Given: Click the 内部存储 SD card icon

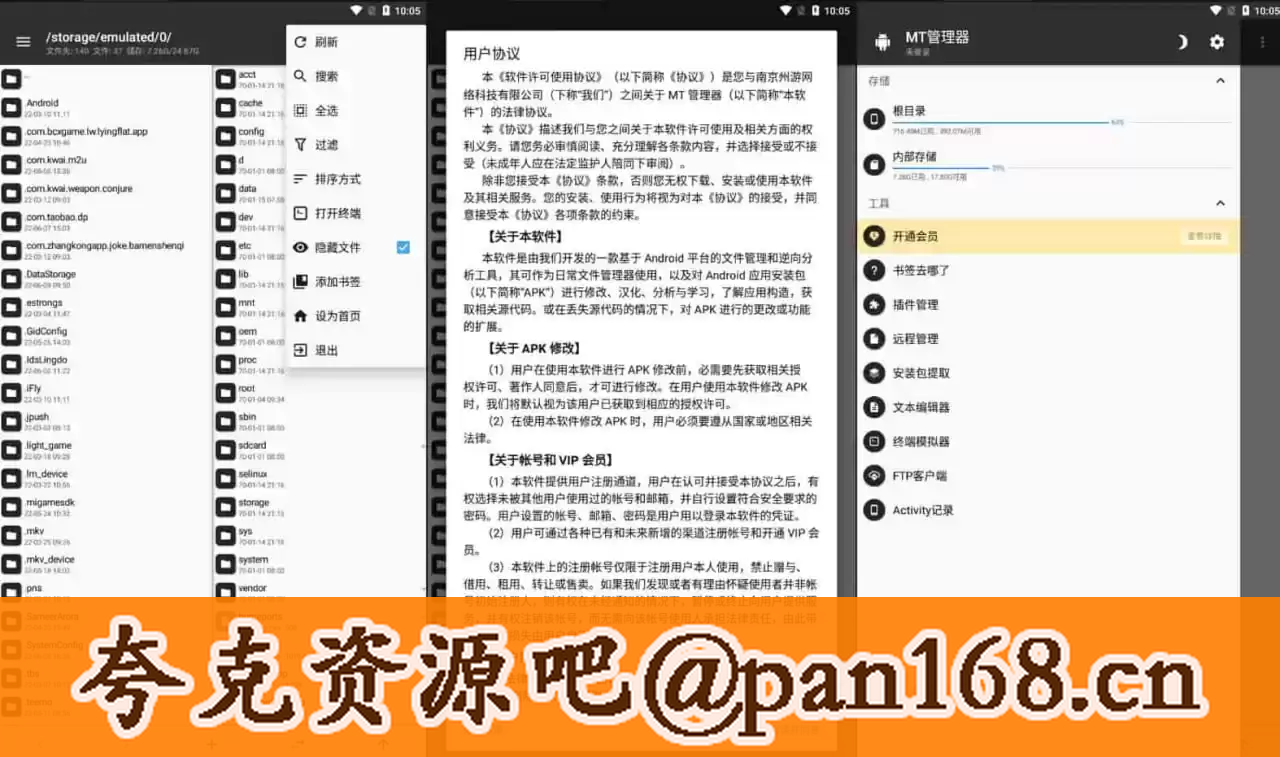Looking at the screenshot, I should point(875,163).
